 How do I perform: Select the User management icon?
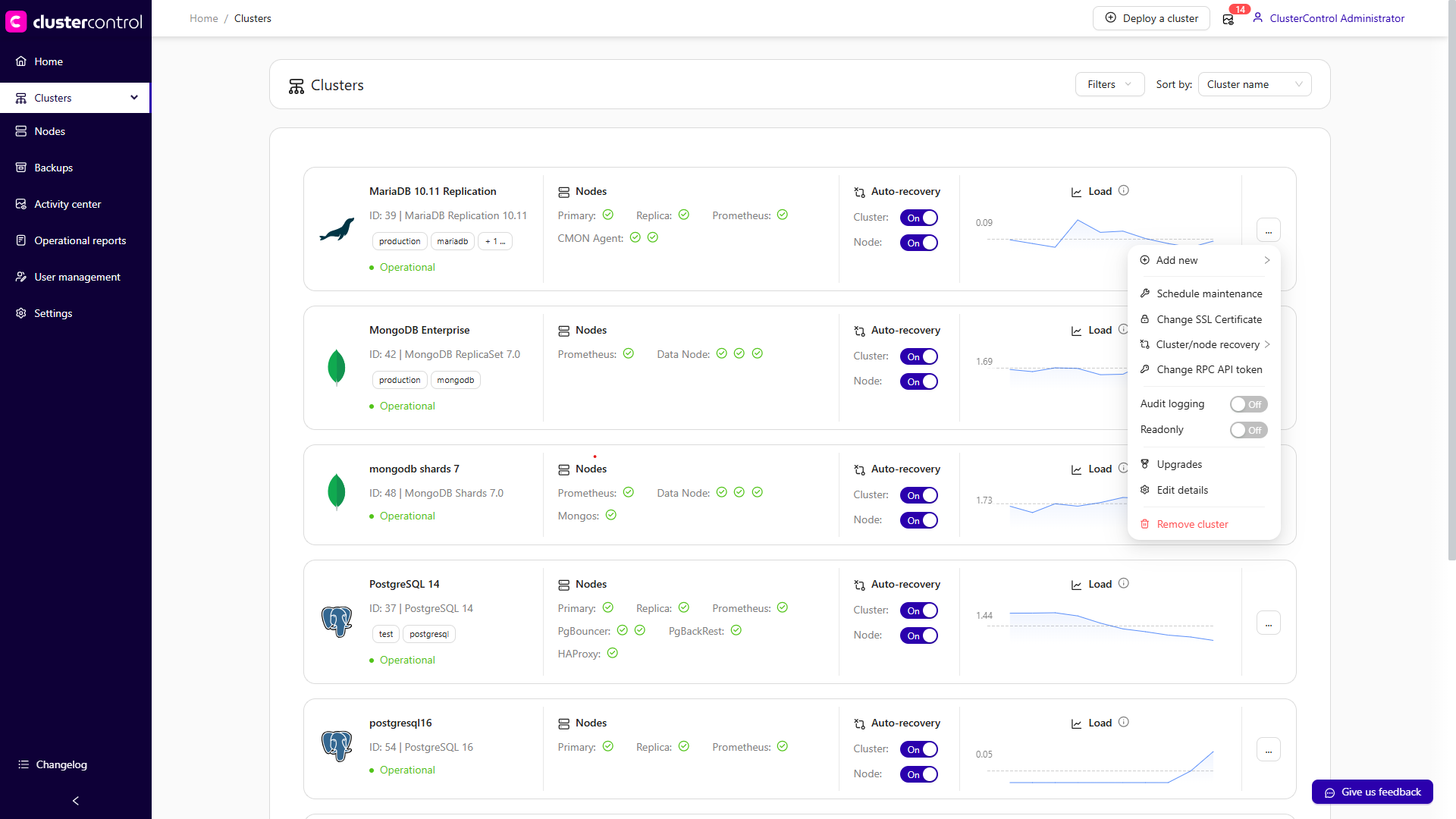click(x=21, y=277)
